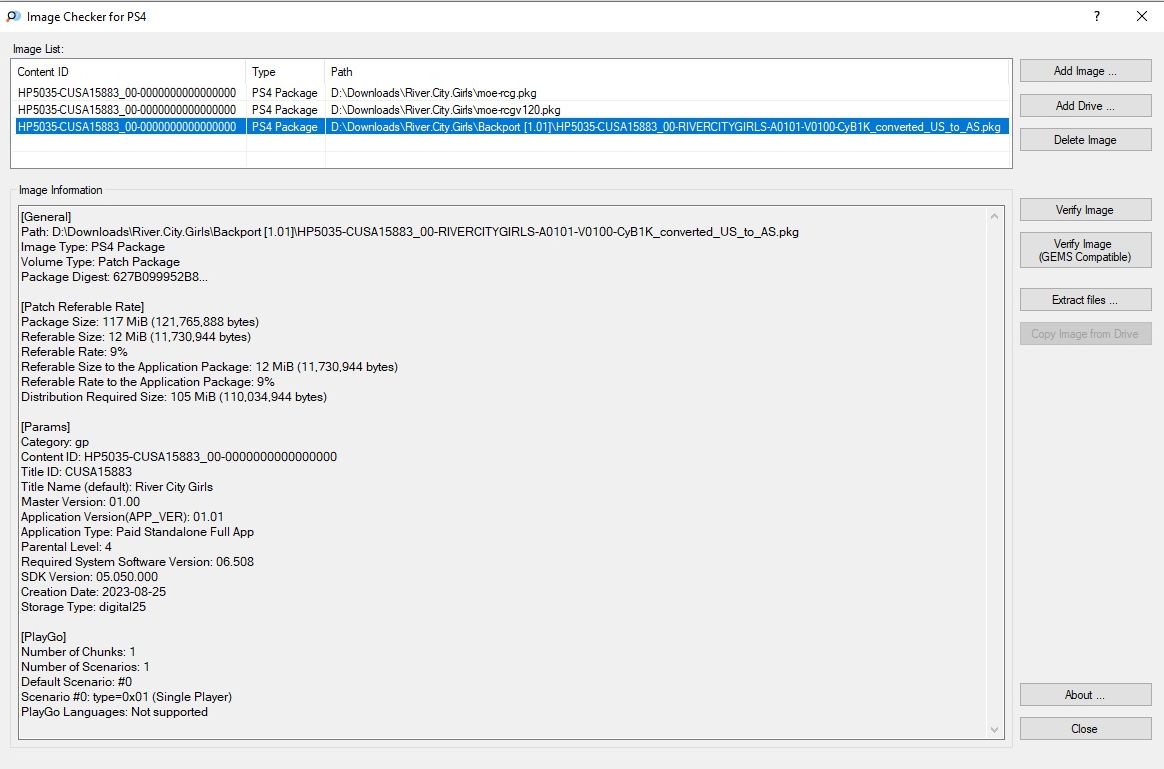
Task: Click the Application Type line
Action: pyautogui.click(x=137, y=532)
